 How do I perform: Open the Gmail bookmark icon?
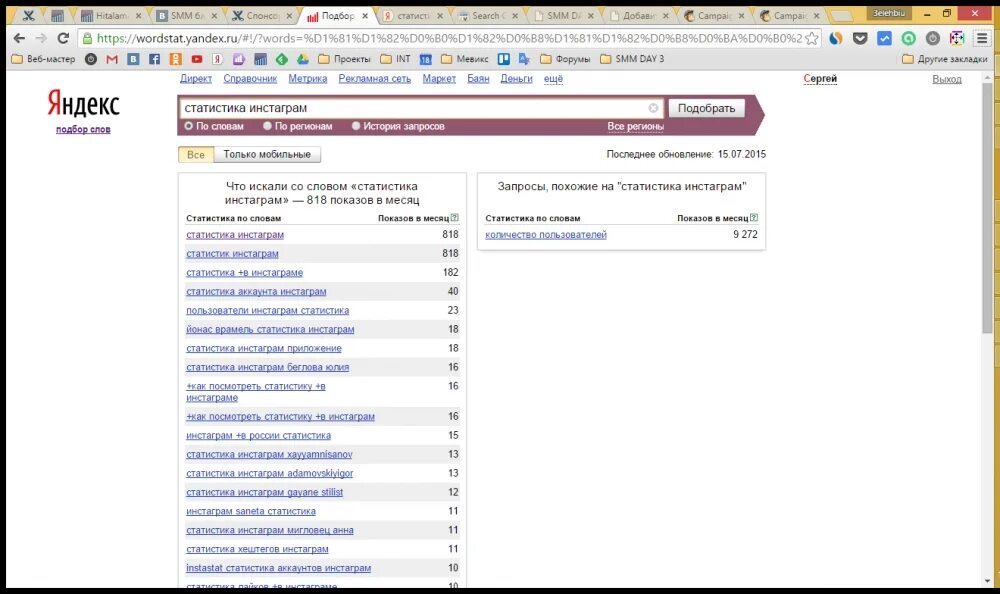112,59
